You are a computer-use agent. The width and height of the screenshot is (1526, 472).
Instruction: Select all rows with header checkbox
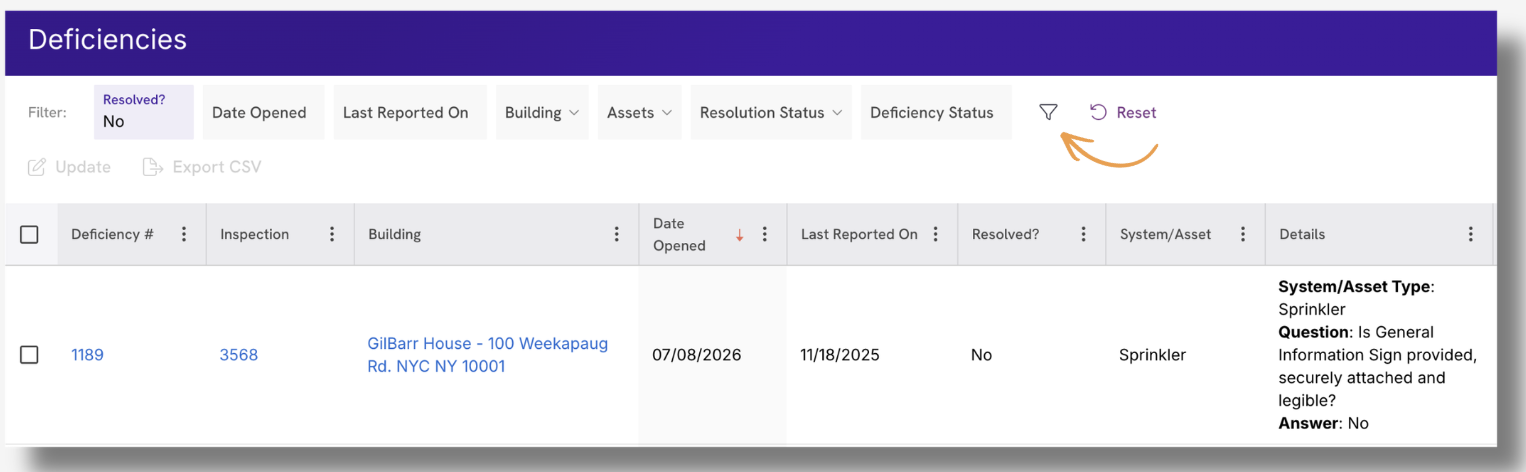(x=30, y=234)
